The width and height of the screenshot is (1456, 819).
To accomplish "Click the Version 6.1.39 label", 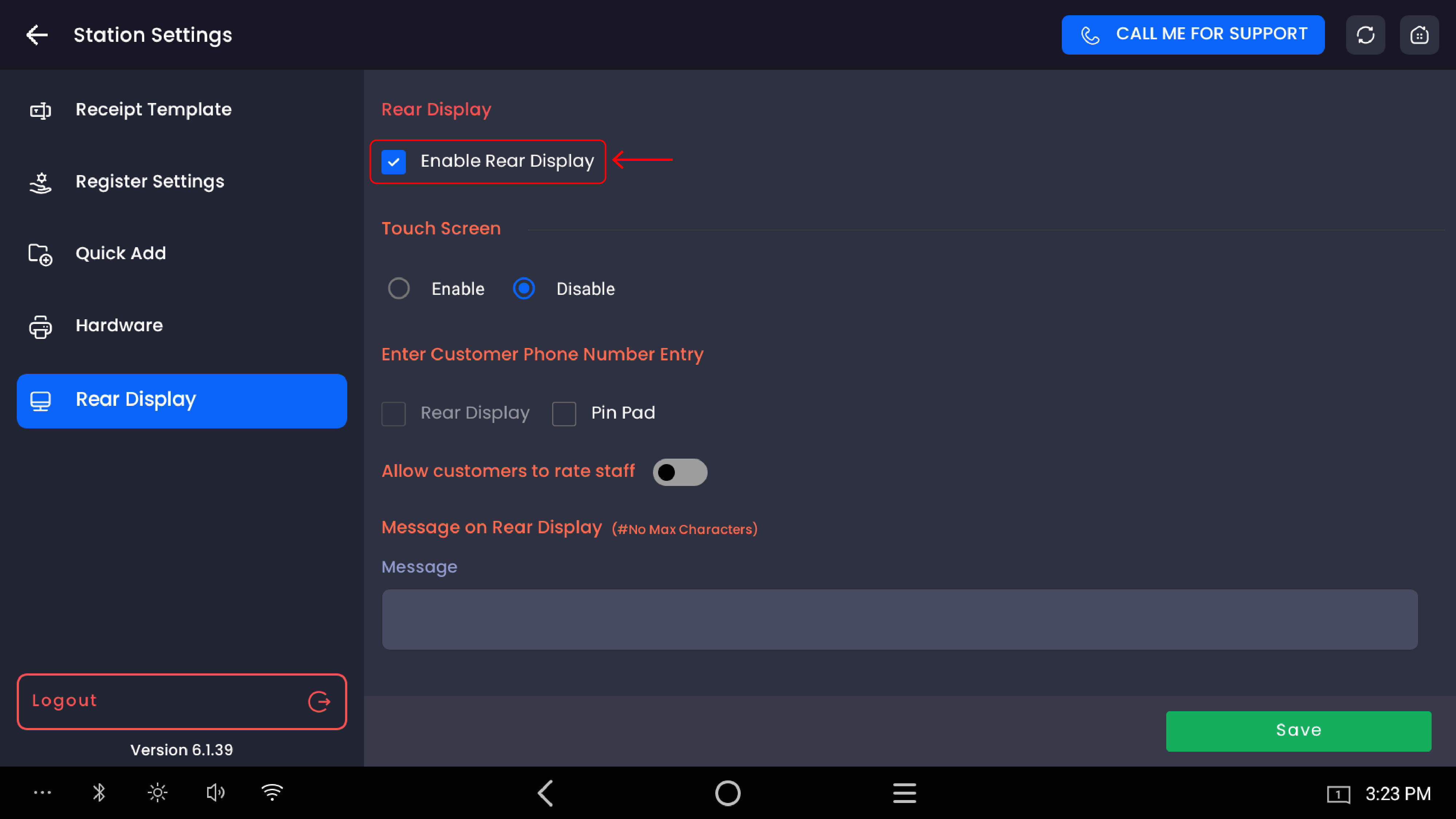I will pos(181,750).
